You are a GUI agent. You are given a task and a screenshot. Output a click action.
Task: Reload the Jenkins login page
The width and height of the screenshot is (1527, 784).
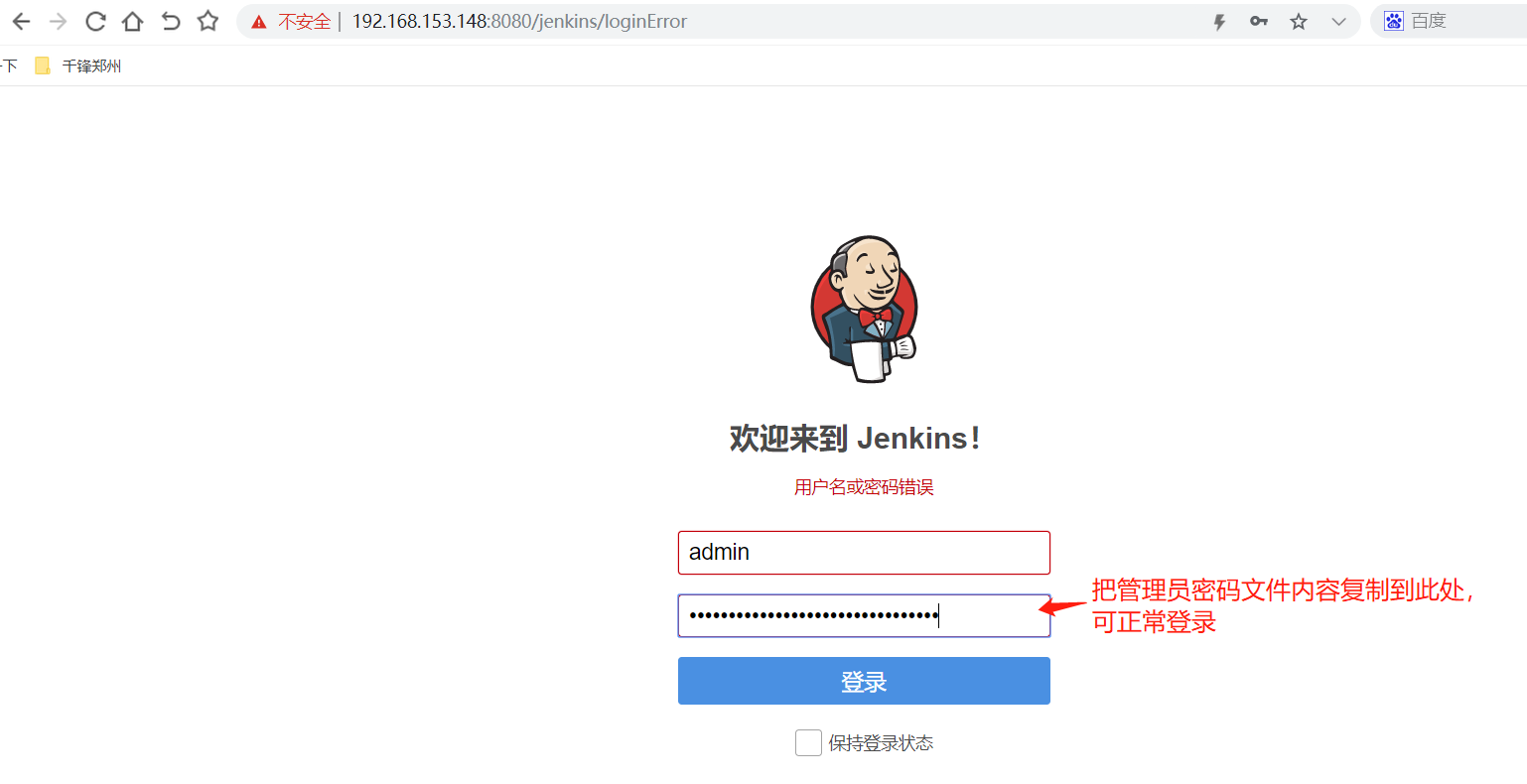pyautogui.click(x=94, y=20)
